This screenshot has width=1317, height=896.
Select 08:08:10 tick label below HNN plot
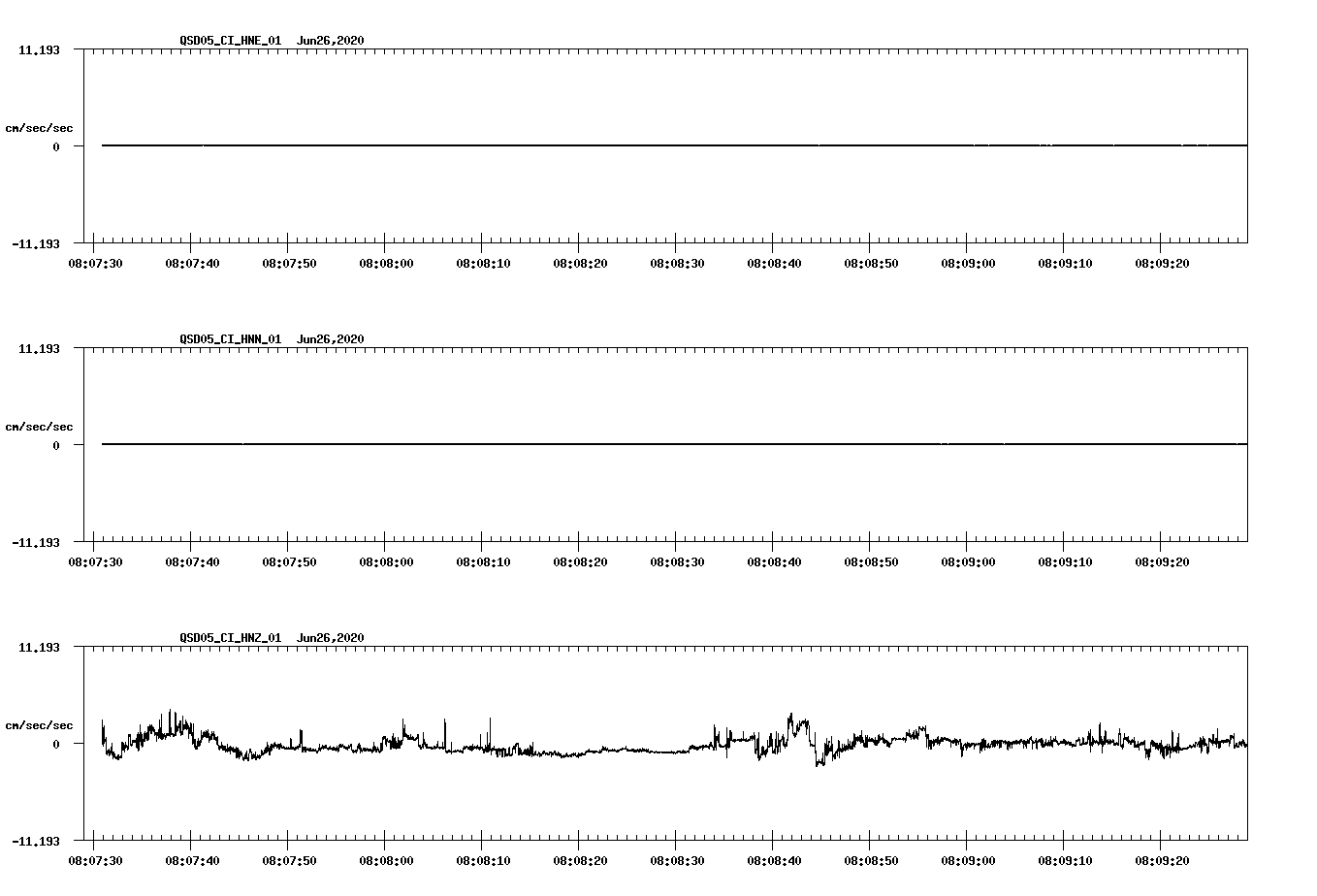coord(483,561)
